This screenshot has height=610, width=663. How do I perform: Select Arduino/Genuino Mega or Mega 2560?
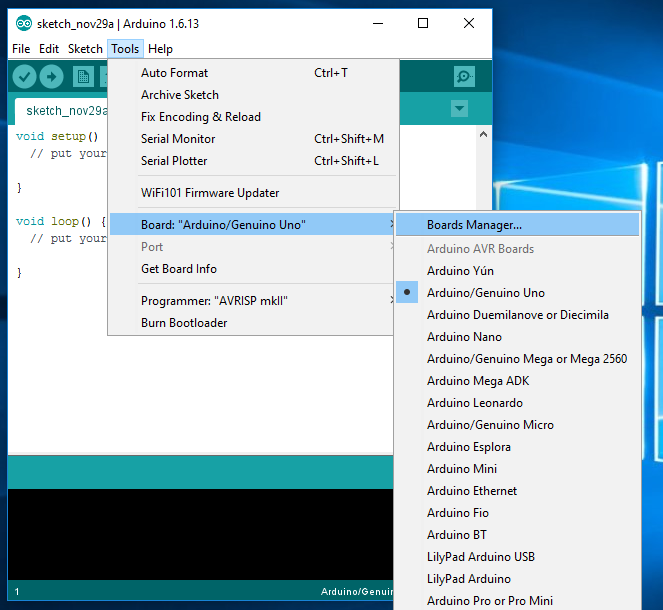pos(517,358)
